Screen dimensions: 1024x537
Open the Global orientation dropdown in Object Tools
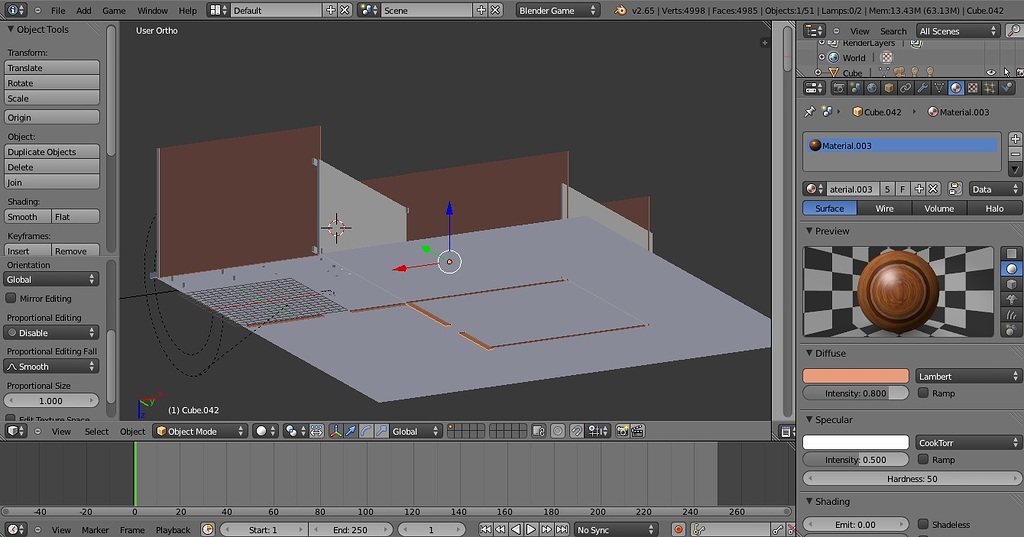(51, 279)
